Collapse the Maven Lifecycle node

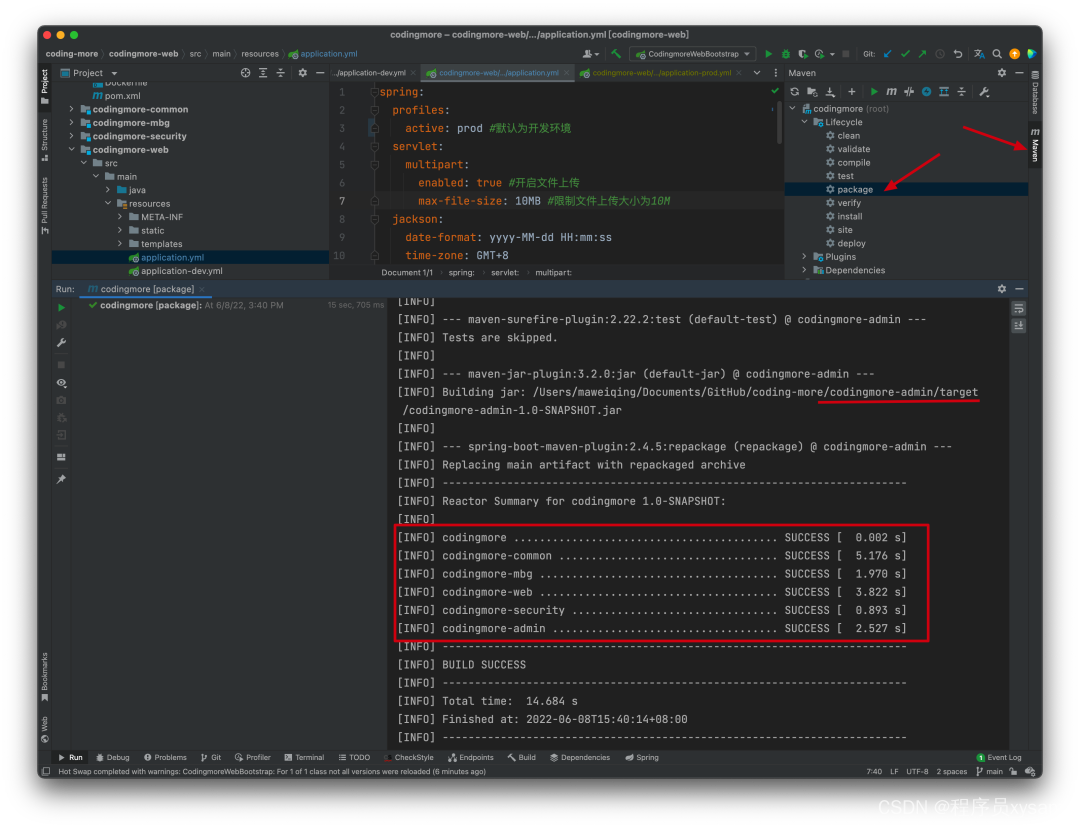(x=804, y=122)
